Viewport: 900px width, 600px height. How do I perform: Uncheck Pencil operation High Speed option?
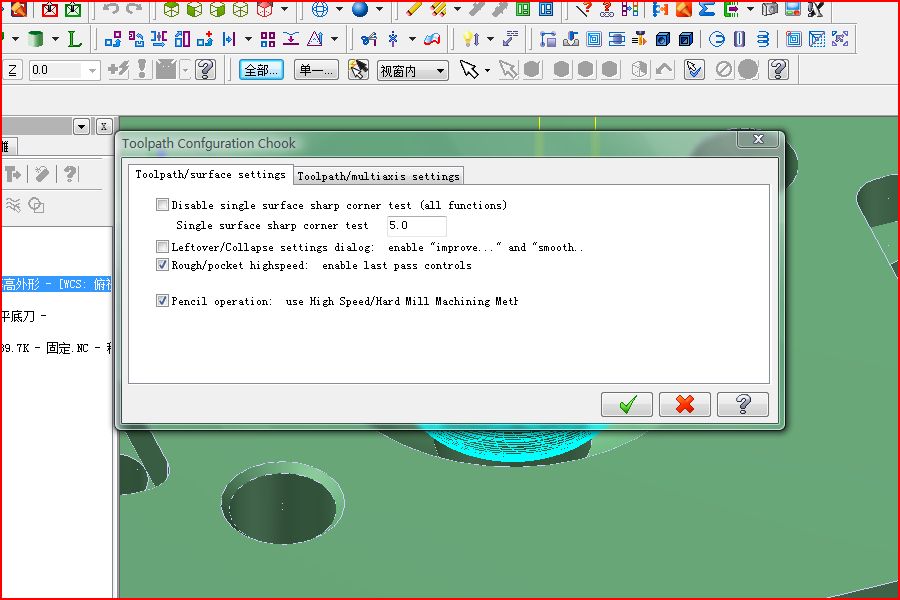[162, 300]
